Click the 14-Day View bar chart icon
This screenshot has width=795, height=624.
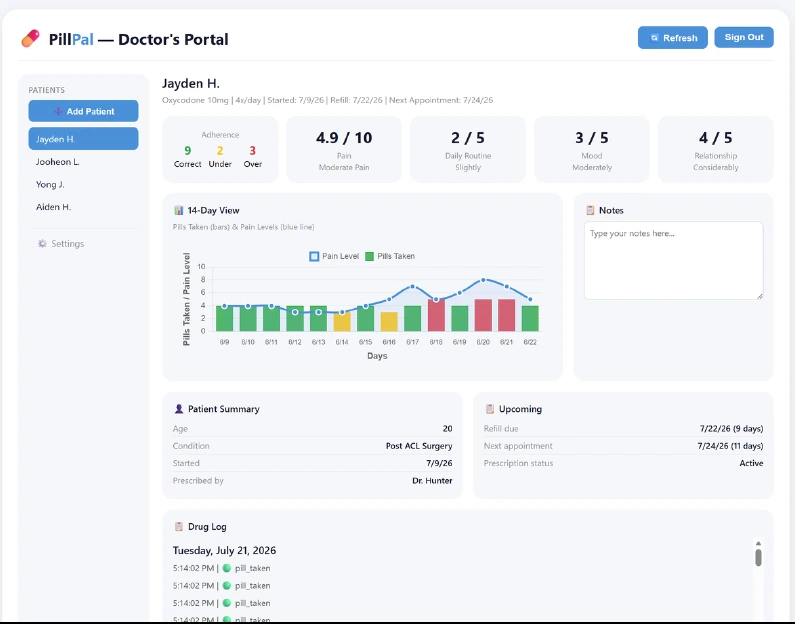coord(178,210)
